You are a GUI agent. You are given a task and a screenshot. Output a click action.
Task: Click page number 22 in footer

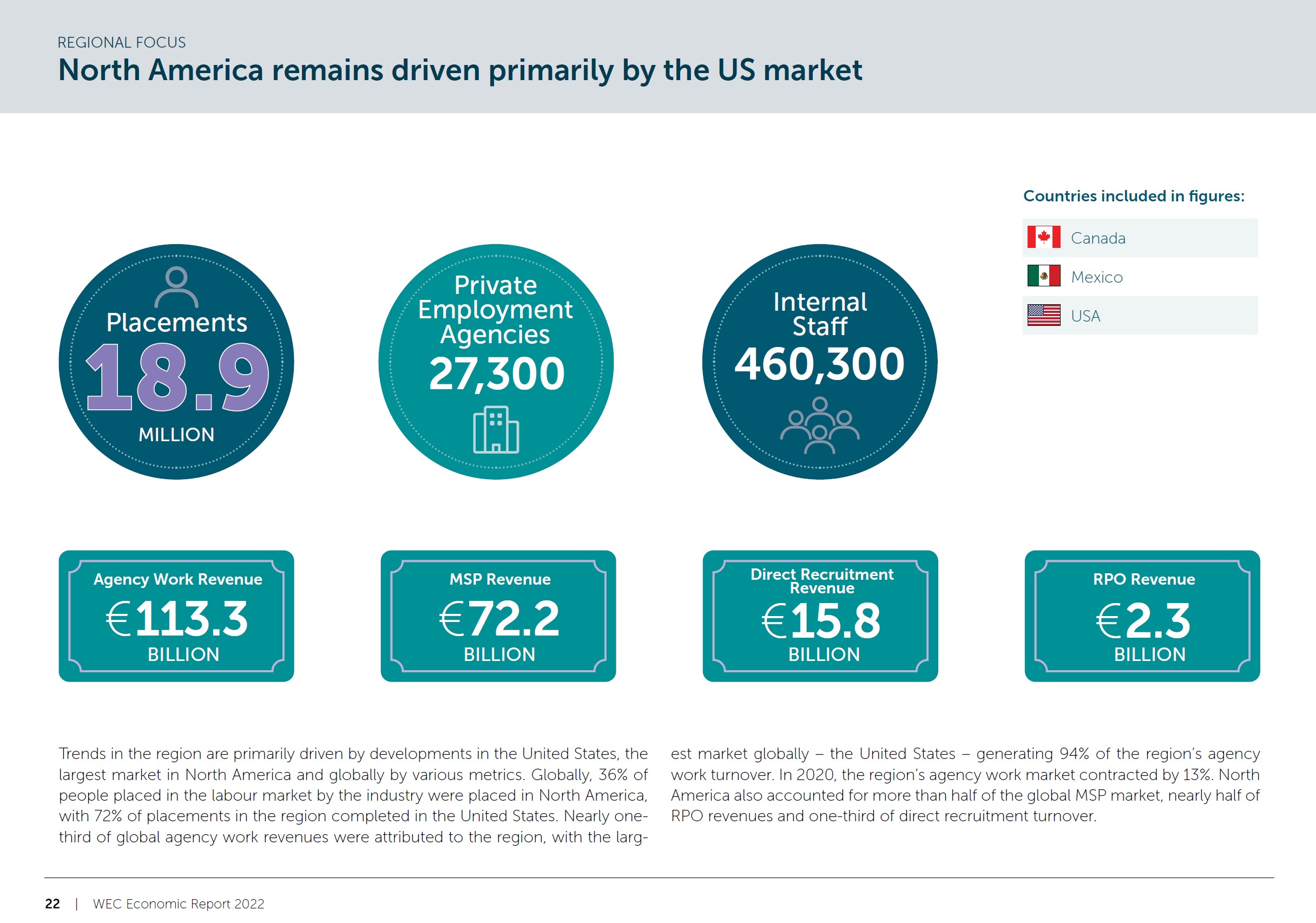[x=52, y=904]
